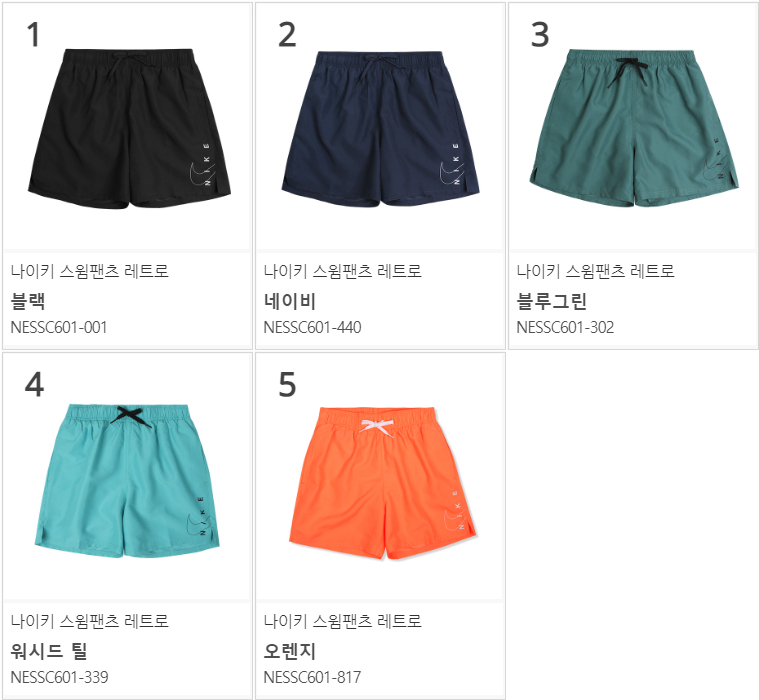Select the navy swim shorts image

[380, 128]
